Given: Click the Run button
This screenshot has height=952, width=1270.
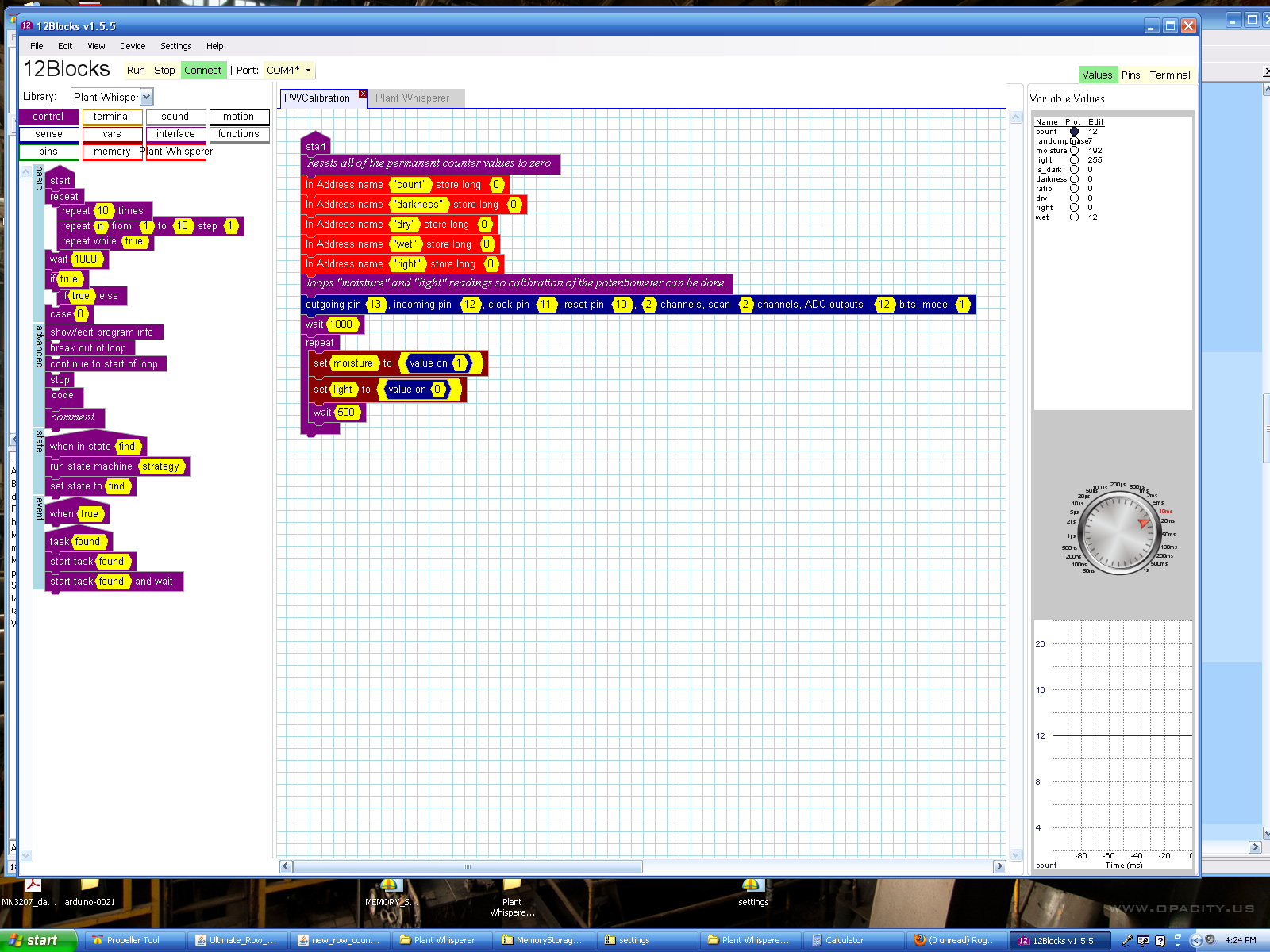Looking at the screenshot, I should (x=136, y=70).
